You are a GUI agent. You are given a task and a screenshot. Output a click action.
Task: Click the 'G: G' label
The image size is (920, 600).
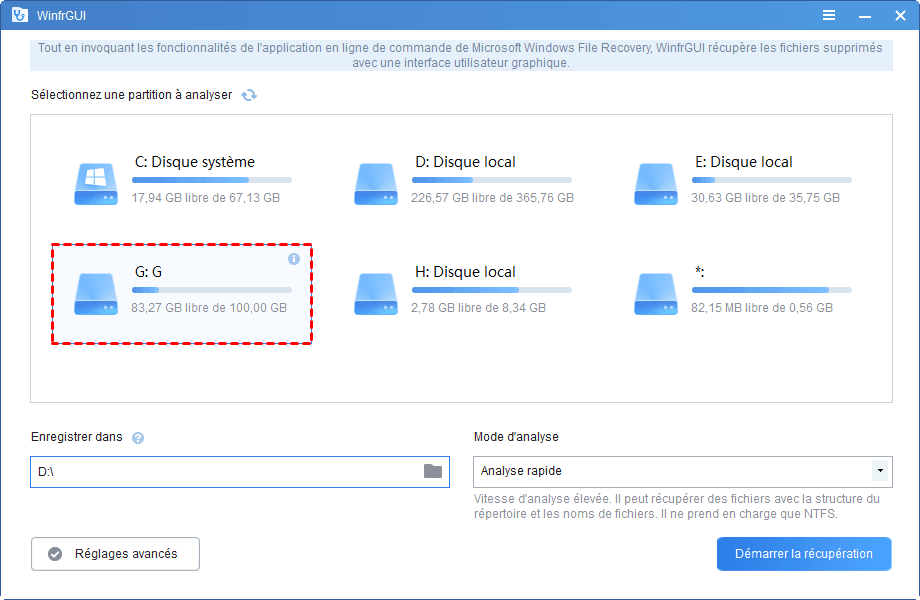(148, 272)
